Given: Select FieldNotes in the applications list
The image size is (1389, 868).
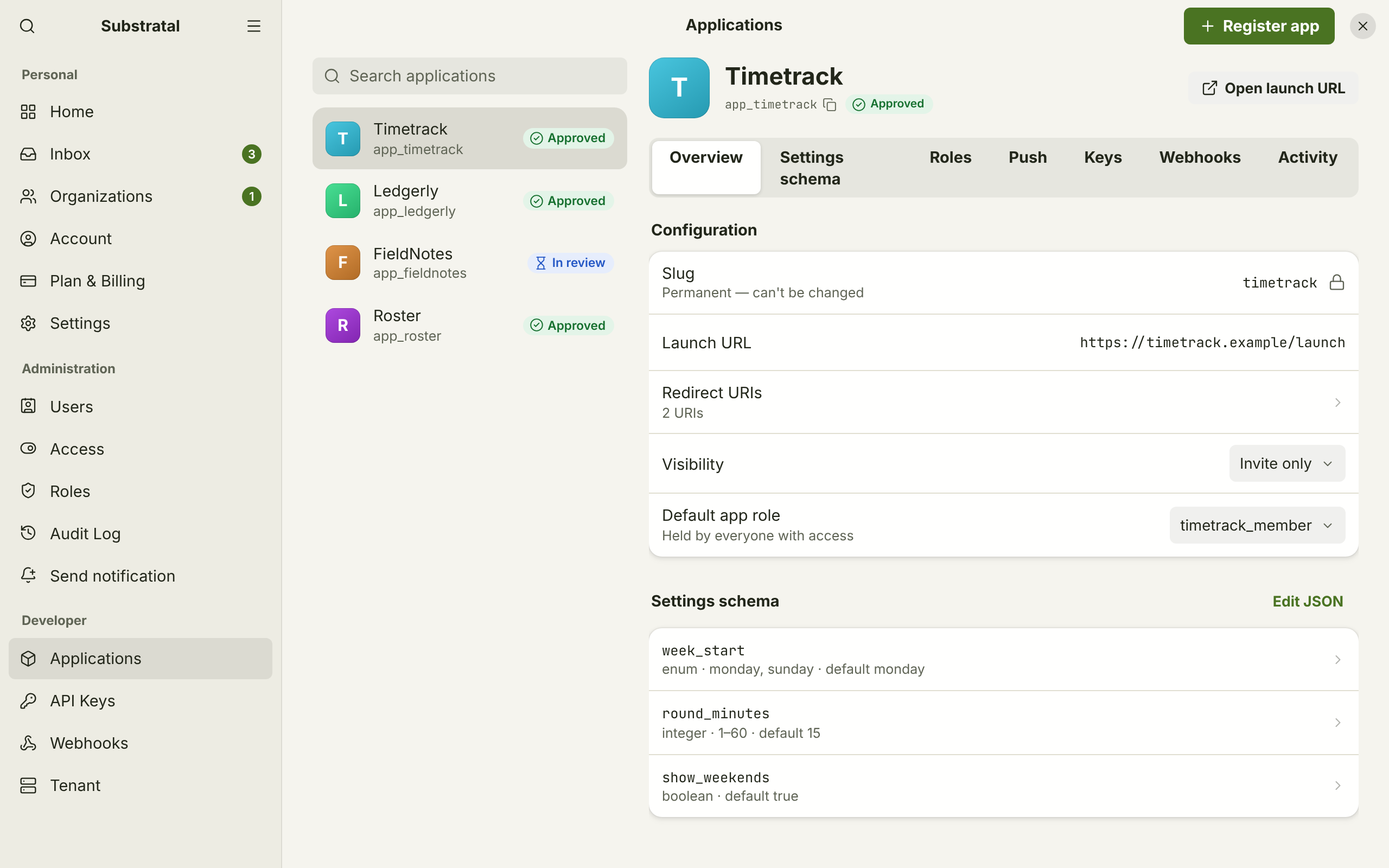Looking at the screenshot, I should [x=469, y=263].
